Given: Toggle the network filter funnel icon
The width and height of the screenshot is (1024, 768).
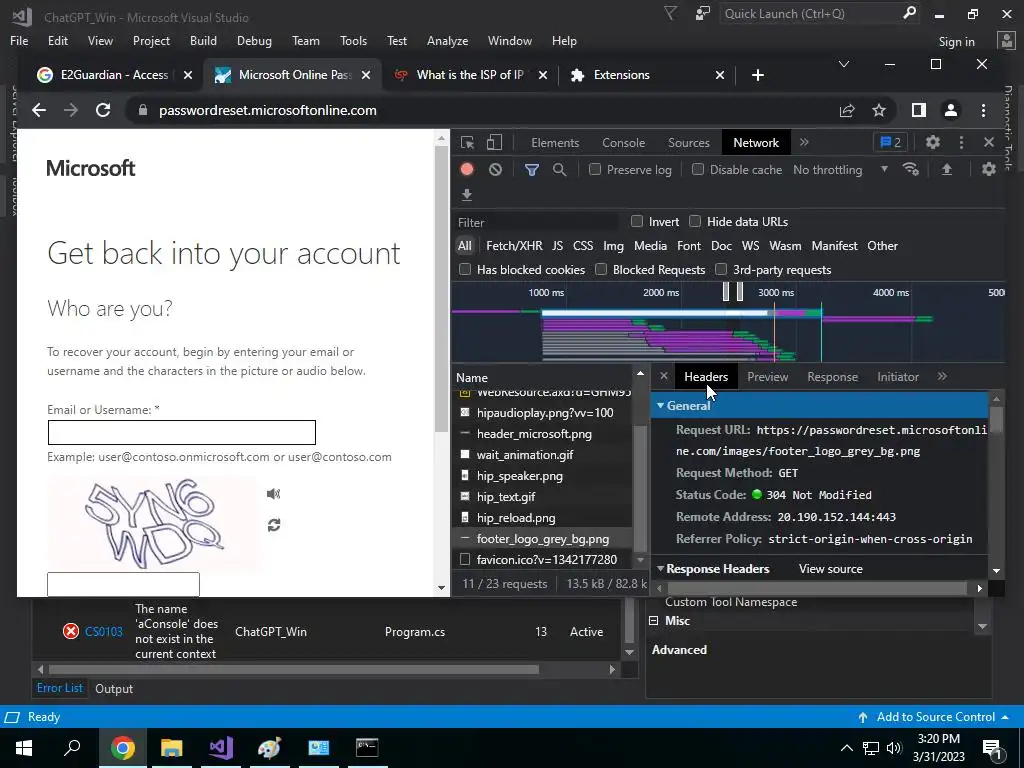Looking at the screenshot, I should point(532,170).
